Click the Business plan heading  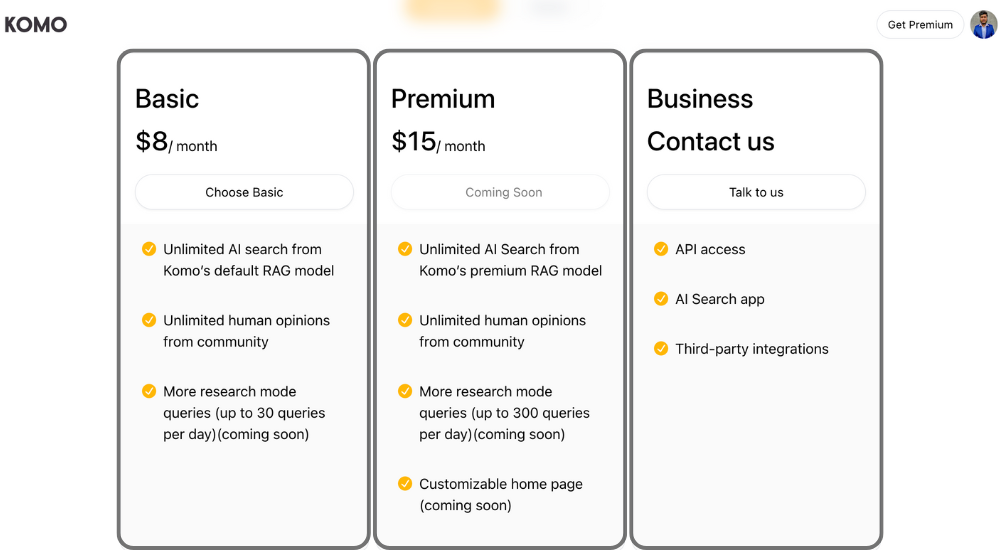tap(700, 99)
